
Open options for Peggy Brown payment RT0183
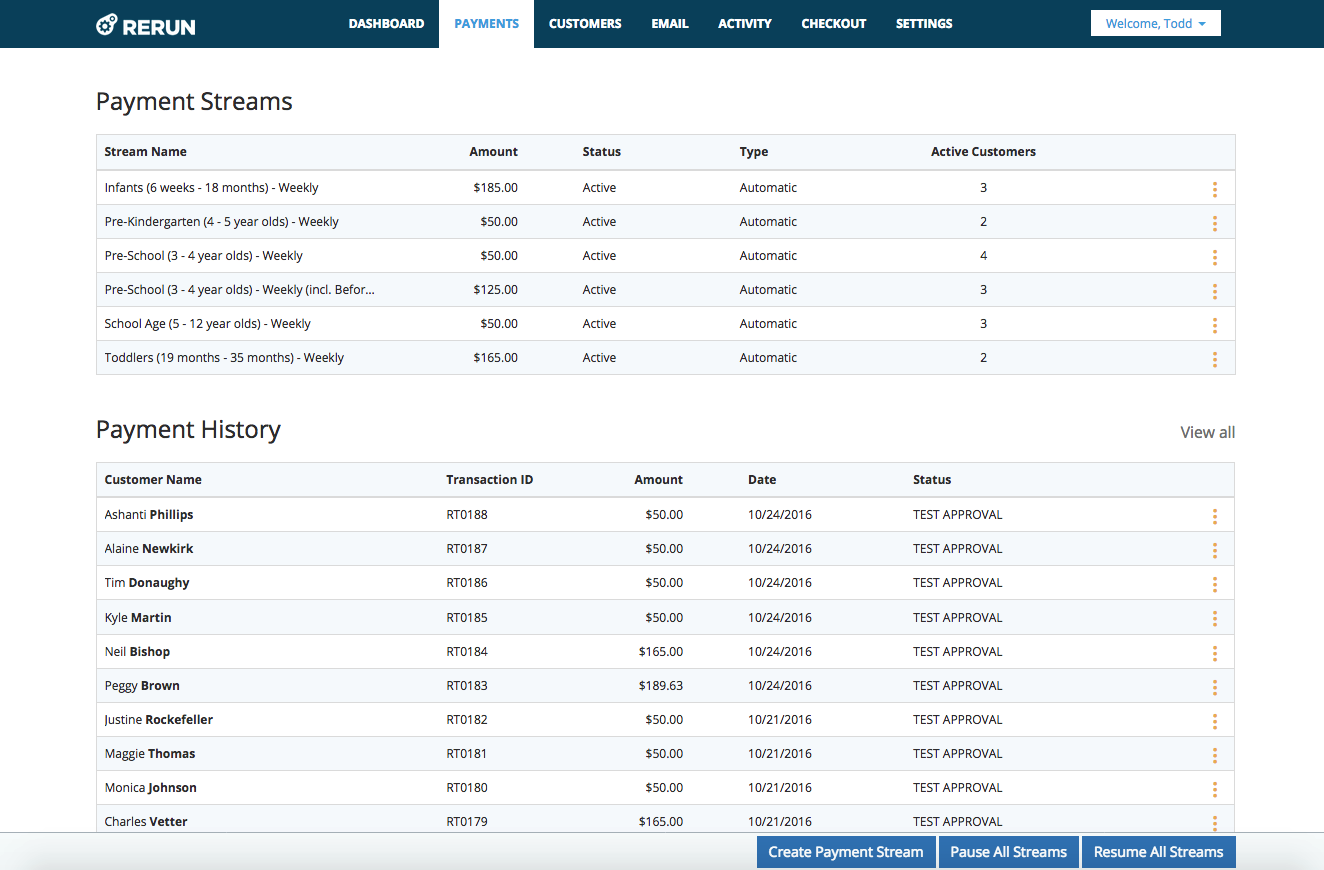click(1214, 687)
